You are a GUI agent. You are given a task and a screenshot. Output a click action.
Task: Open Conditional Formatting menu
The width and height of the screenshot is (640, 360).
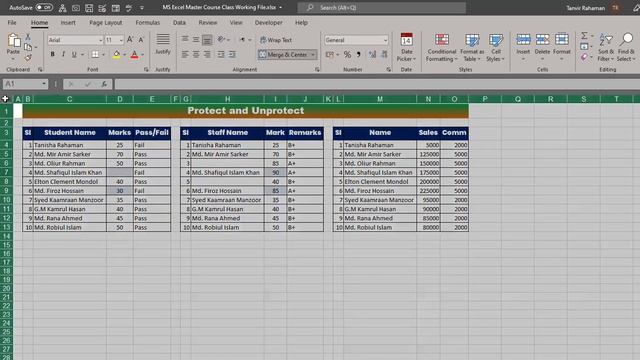(x=441, y=47)
